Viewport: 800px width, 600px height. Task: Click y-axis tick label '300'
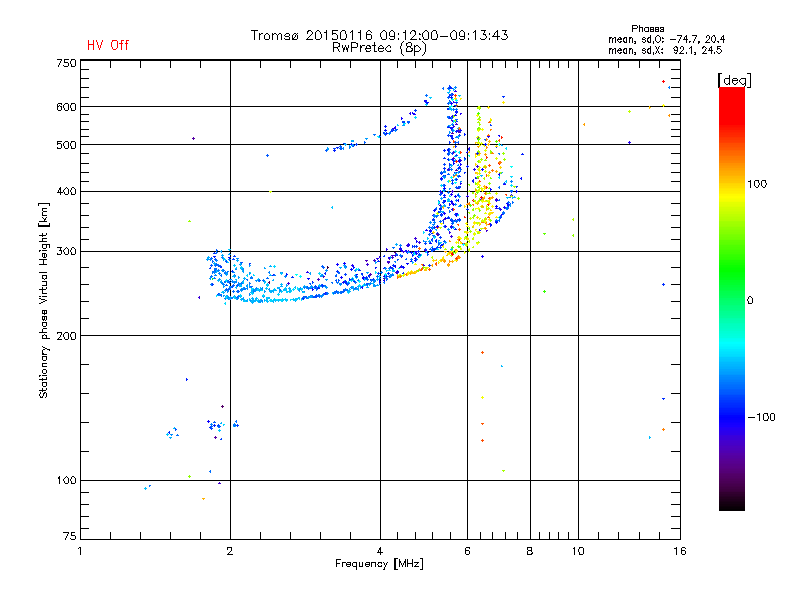click(x=66, y=252)
